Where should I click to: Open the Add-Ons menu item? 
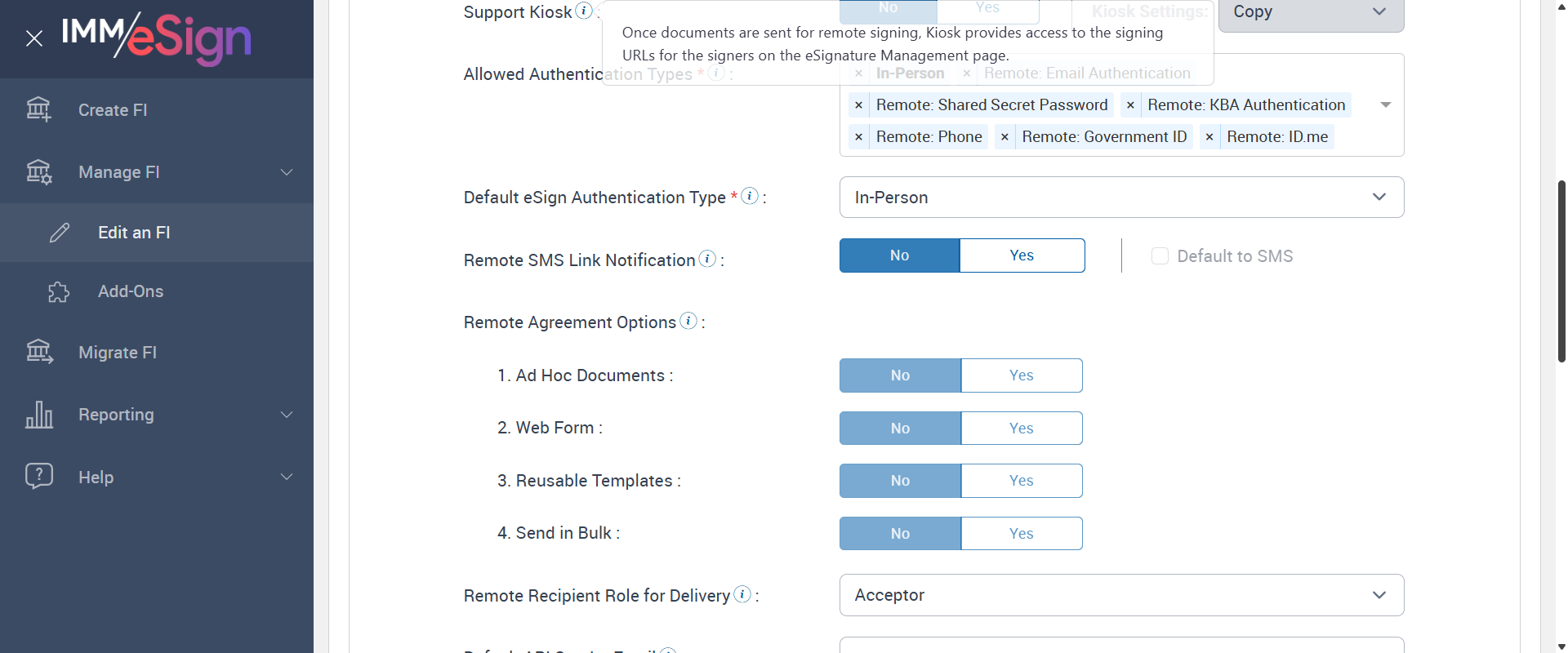[131, 291]
